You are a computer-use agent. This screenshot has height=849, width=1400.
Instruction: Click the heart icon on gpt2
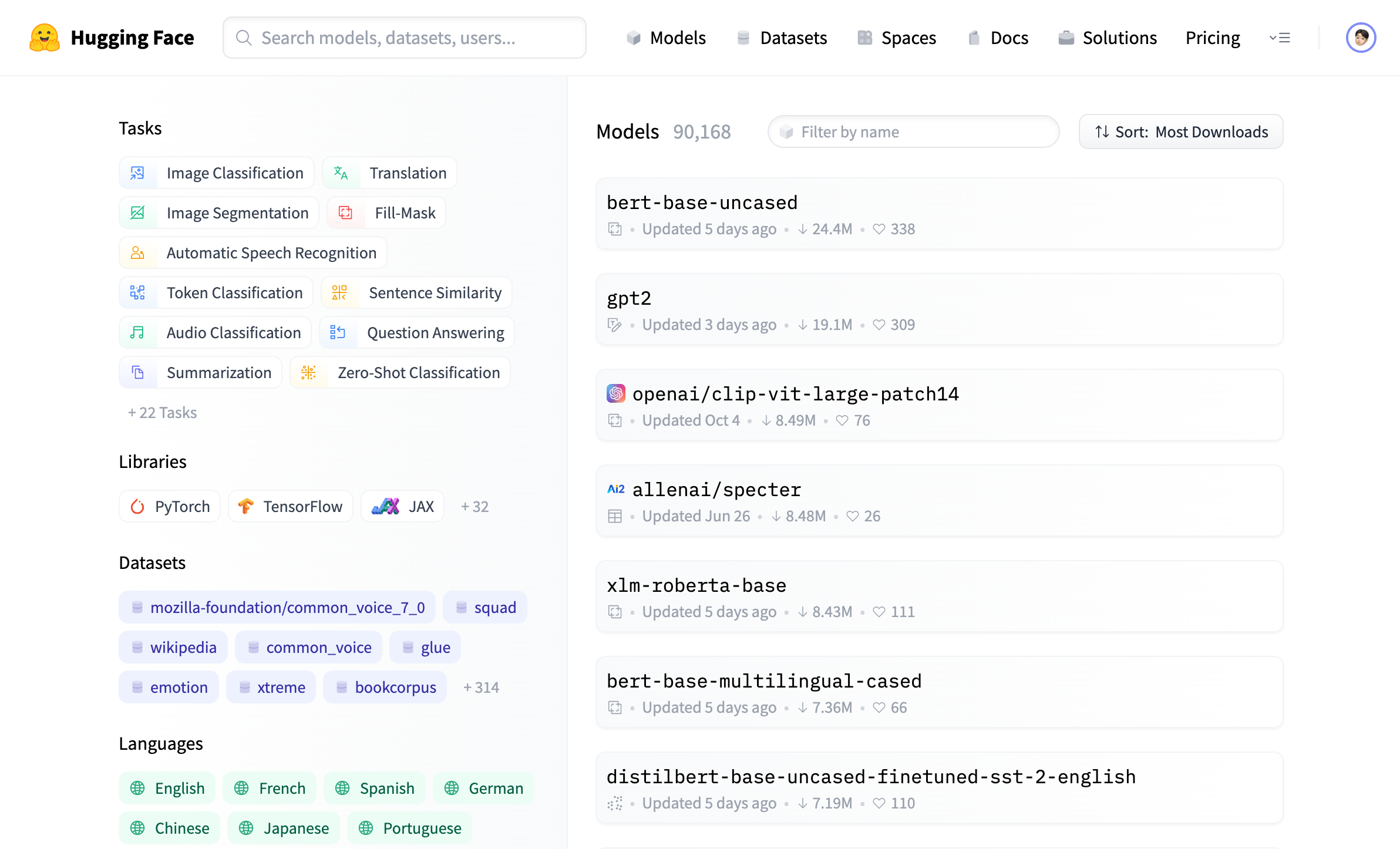point(879,325)
